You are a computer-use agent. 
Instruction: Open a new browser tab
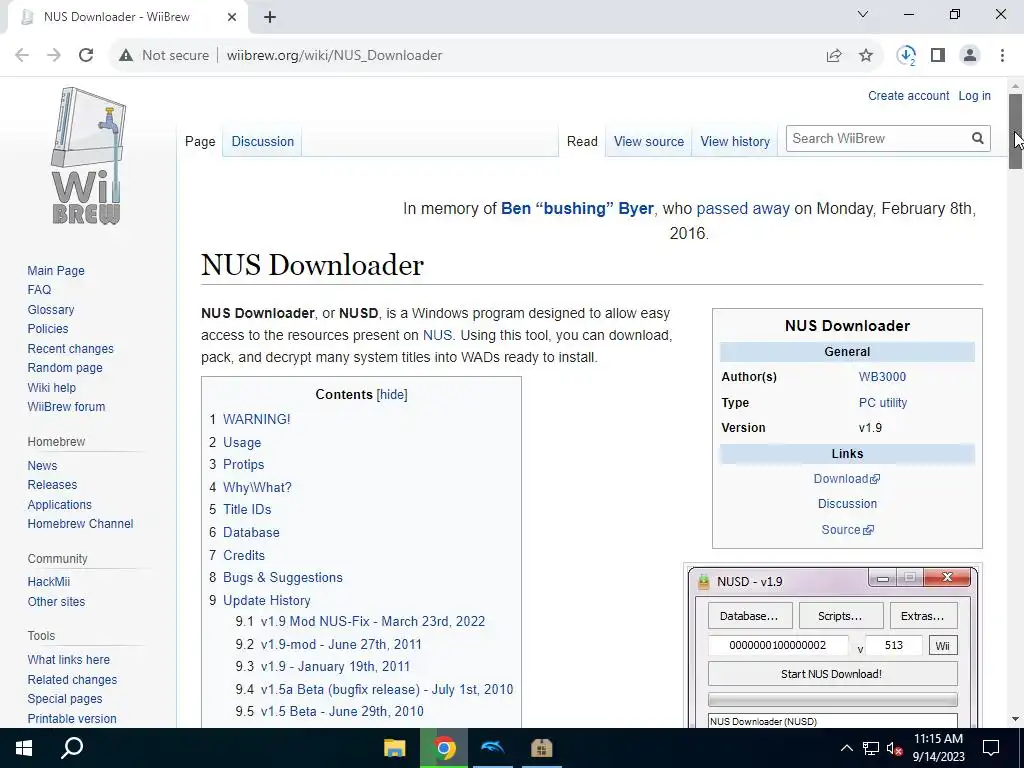[x=270, y=17]
